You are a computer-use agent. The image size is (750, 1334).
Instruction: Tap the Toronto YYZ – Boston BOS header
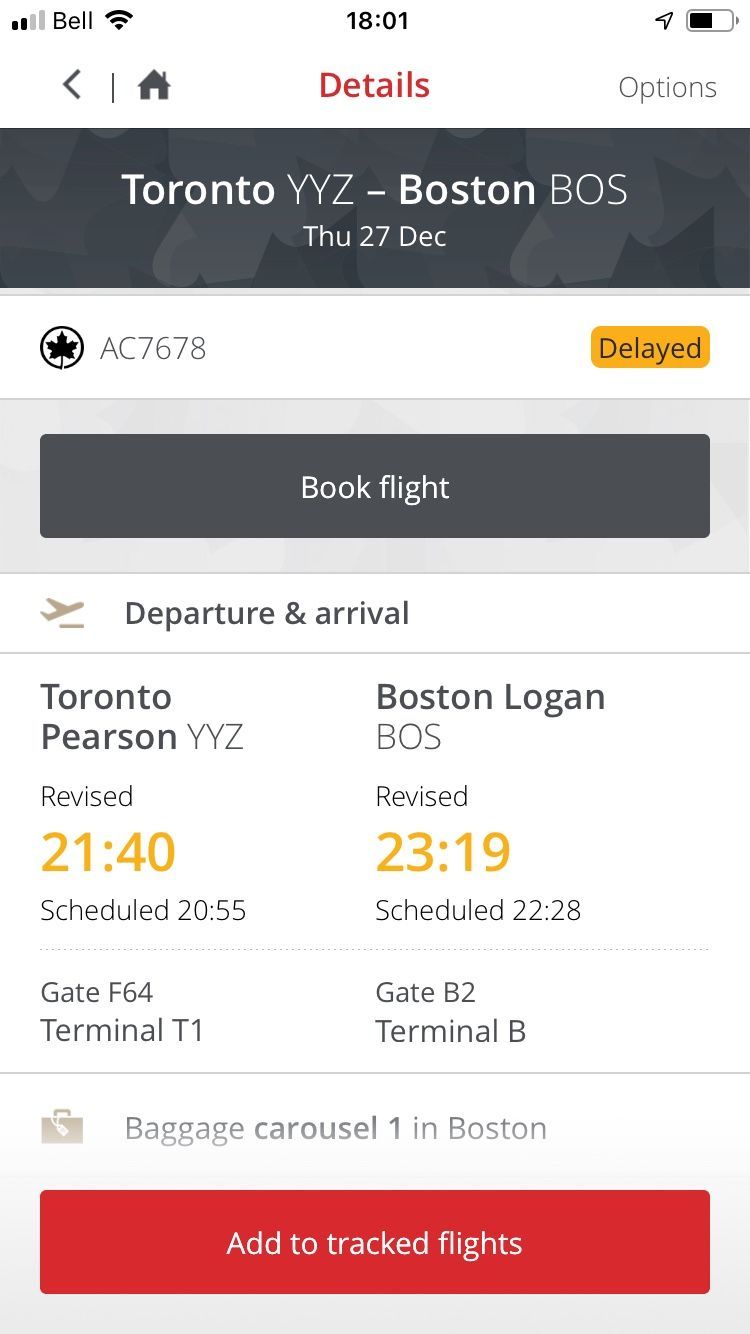click(x=374, y=190)
